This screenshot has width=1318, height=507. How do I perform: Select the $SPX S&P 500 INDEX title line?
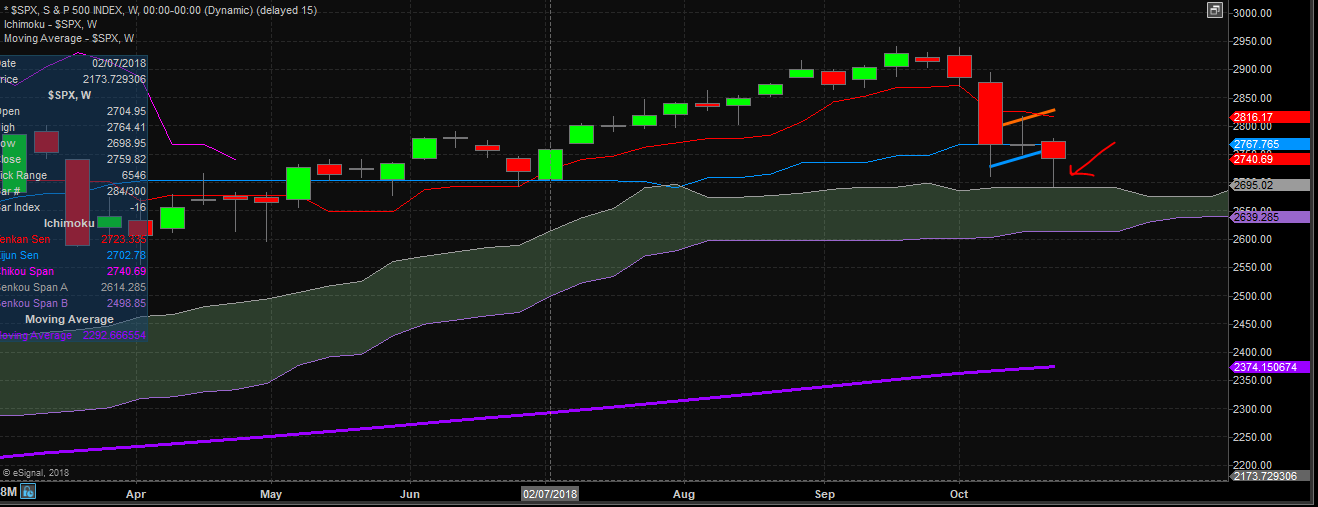(161, 9)
